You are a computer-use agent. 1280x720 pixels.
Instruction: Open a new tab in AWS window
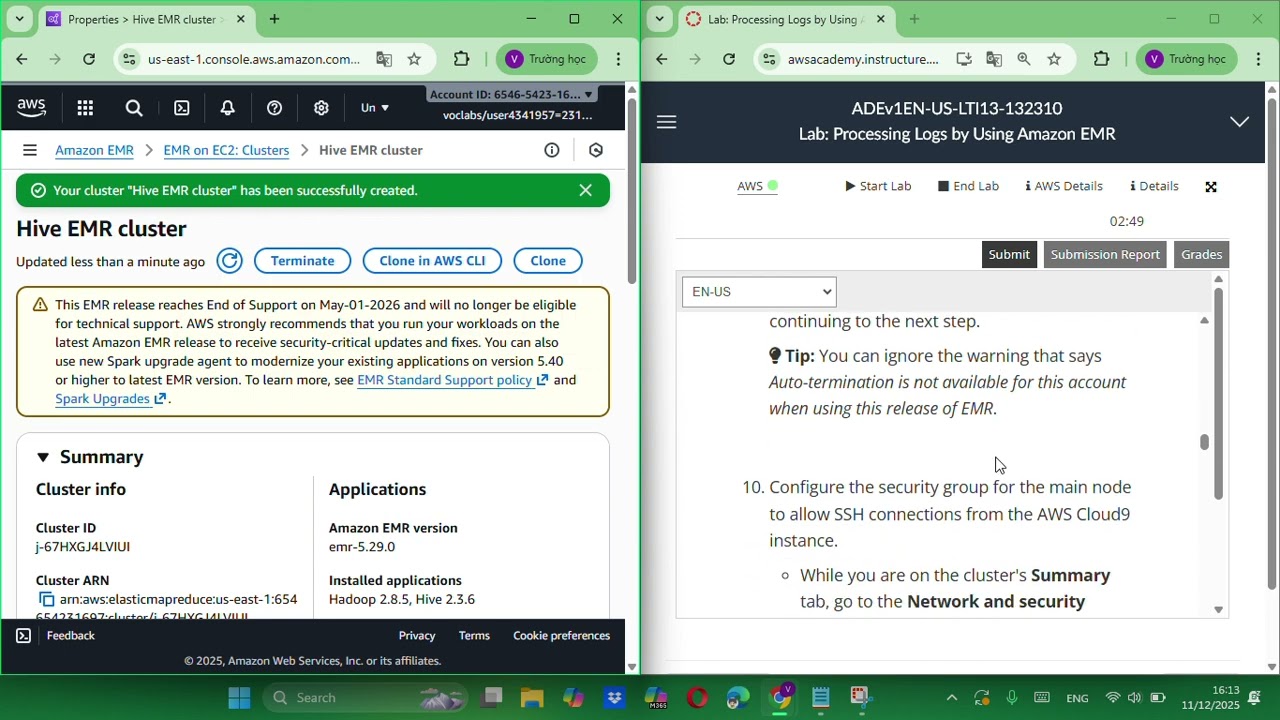coord(274,19)
